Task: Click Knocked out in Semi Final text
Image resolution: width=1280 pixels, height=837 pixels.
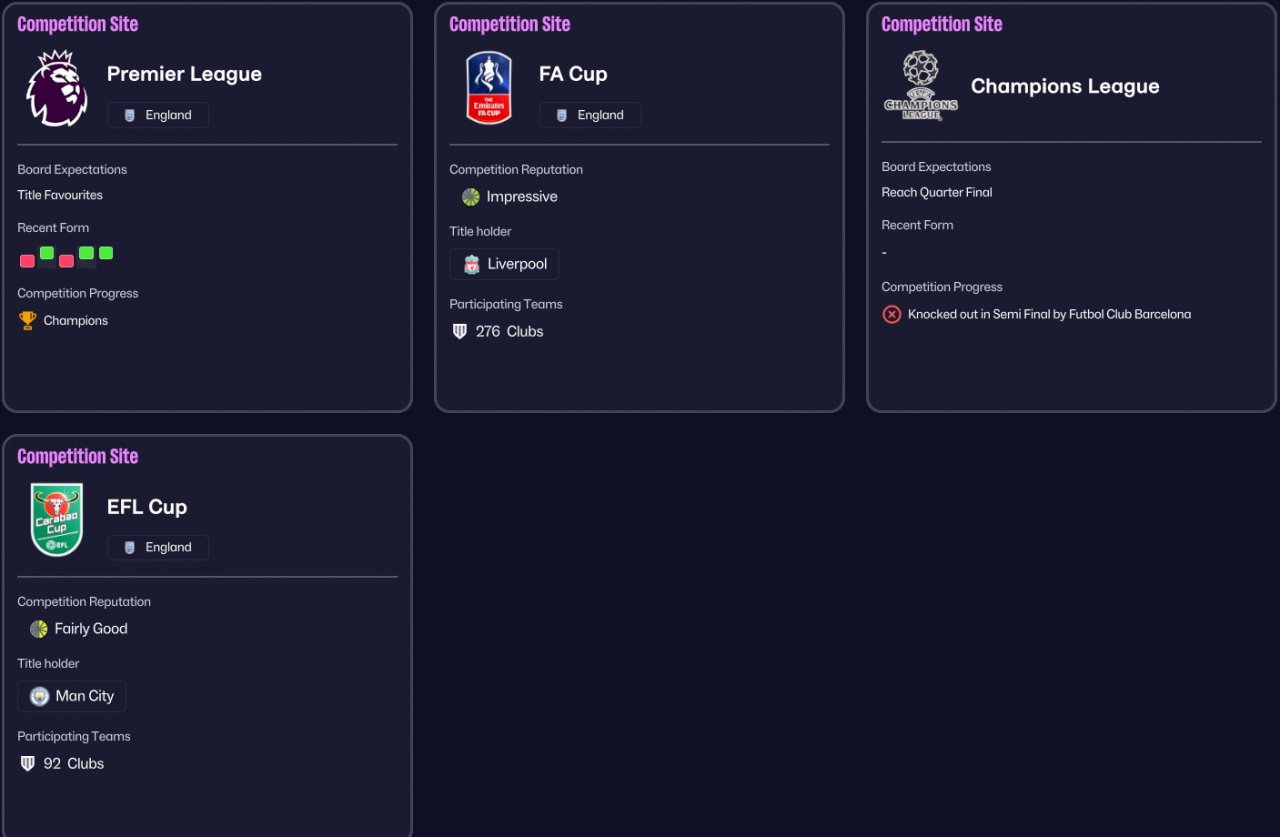Action: click(x=1049, y=314)
